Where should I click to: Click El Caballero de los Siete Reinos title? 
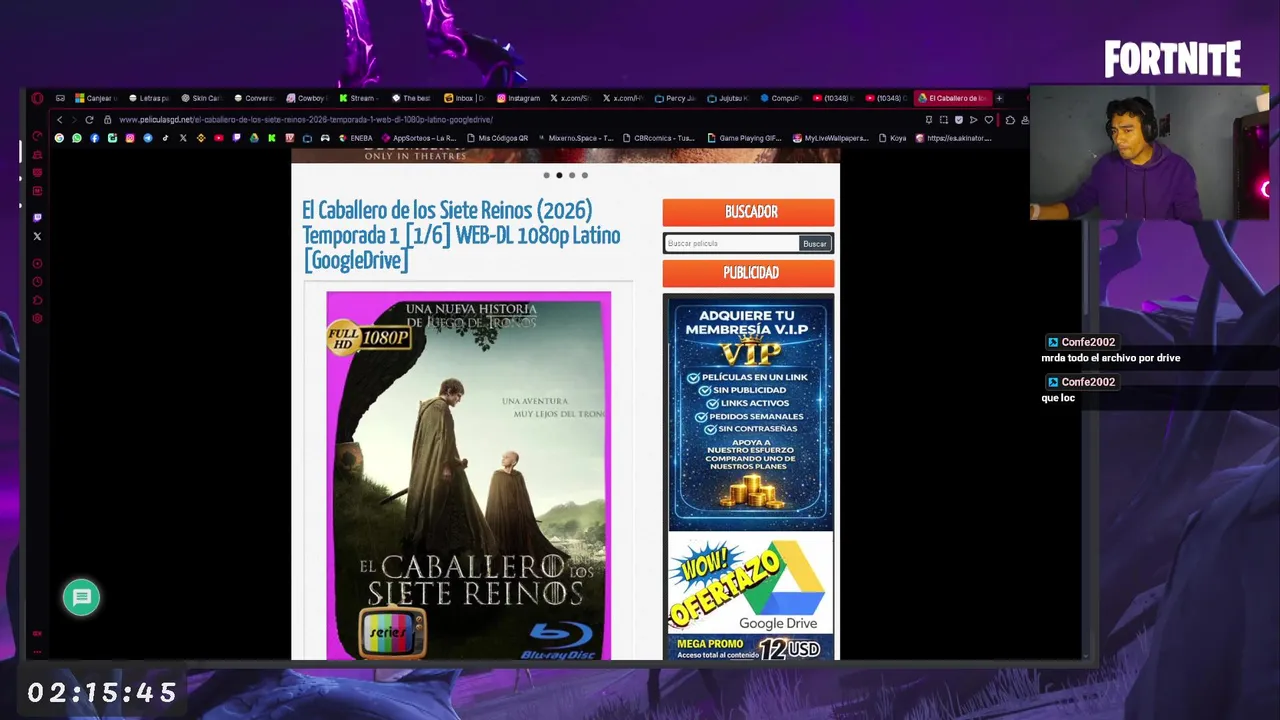click(461, 235)
